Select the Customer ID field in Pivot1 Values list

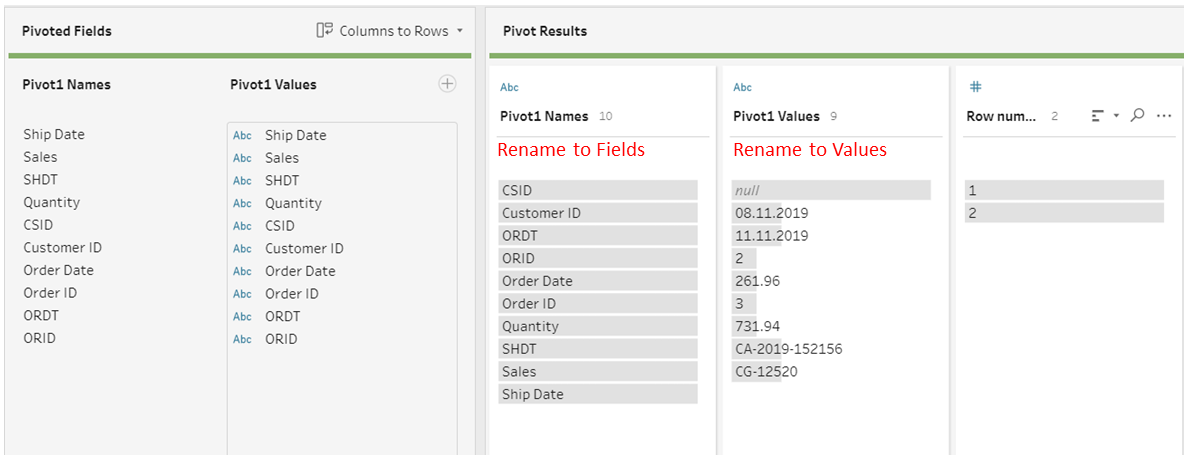tap(342, 249)
